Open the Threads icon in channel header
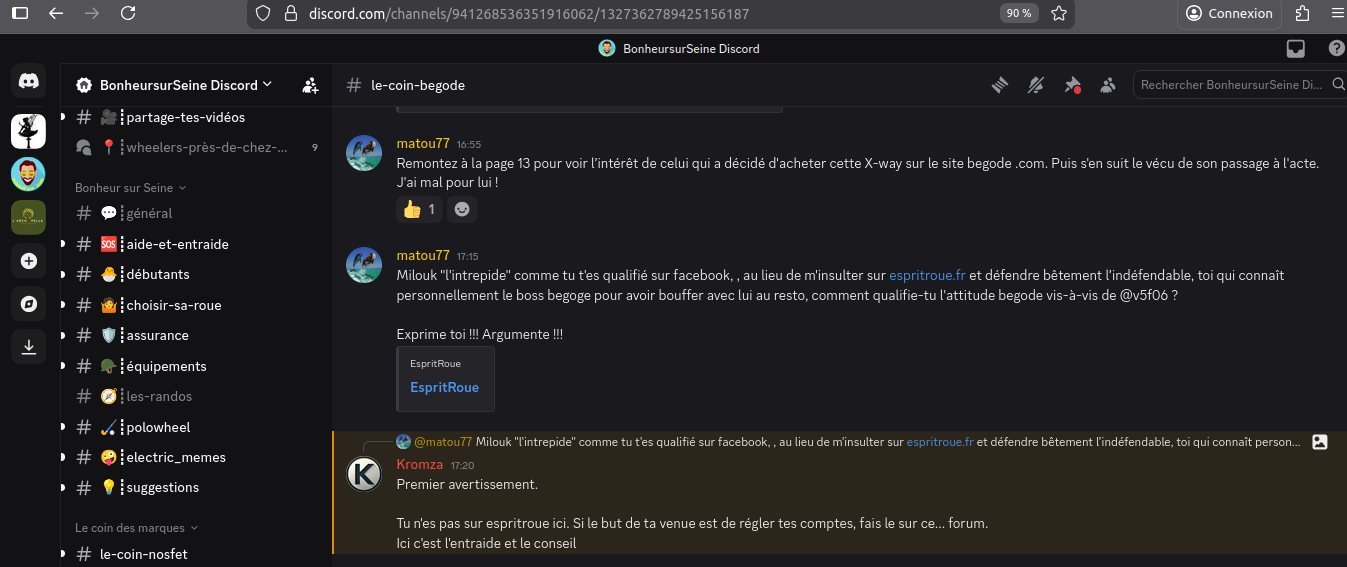Image resolution: width=1347 pixels, height=567 pixels. [999, 86]
